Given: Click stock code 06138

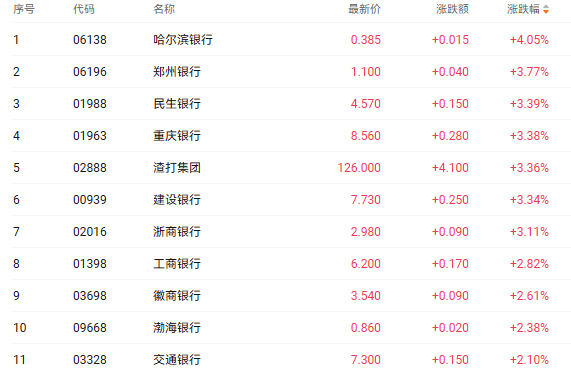Looking at the screenshot, I should click(x=90, y=40).
